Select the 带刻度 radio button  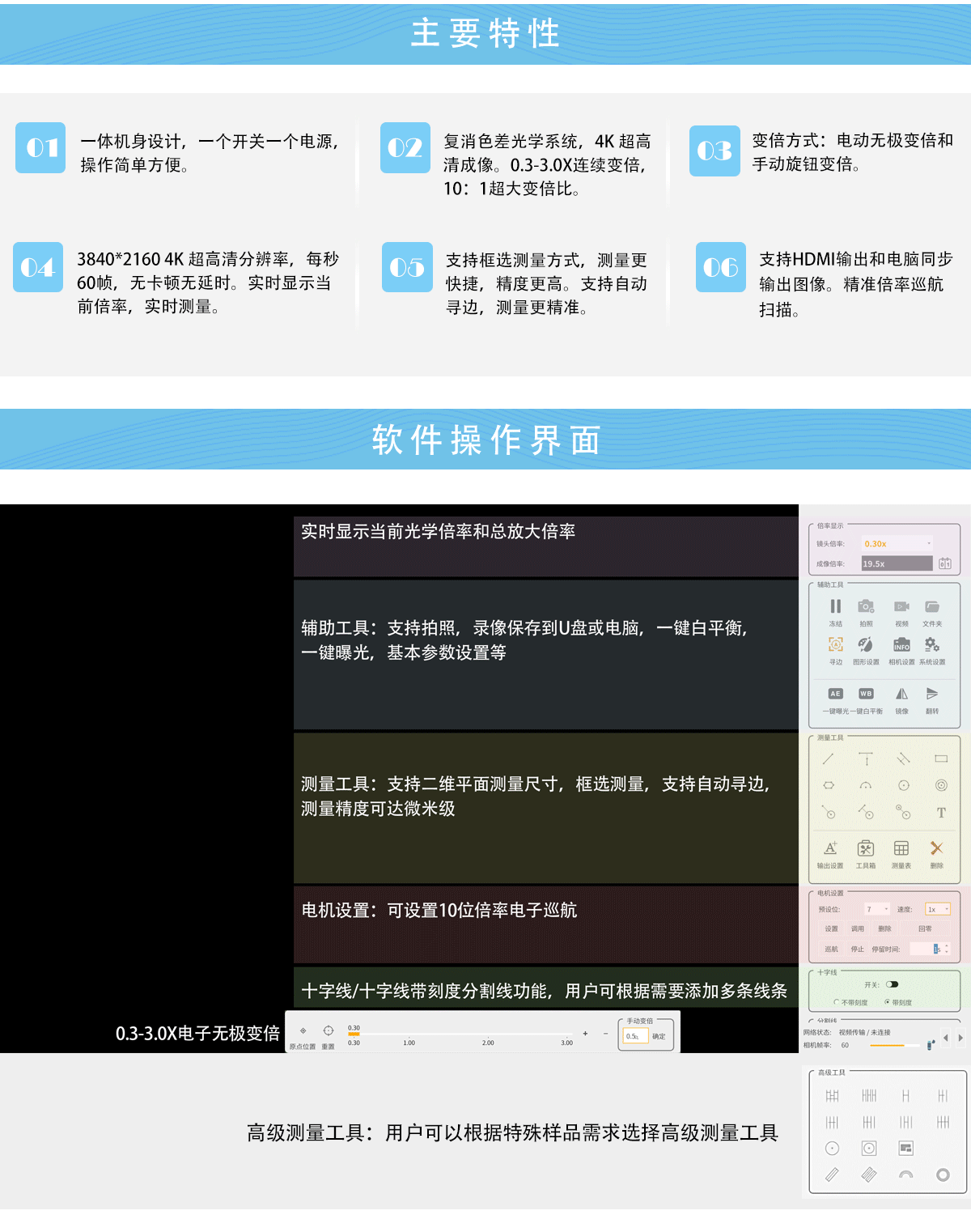[888, 1002]
